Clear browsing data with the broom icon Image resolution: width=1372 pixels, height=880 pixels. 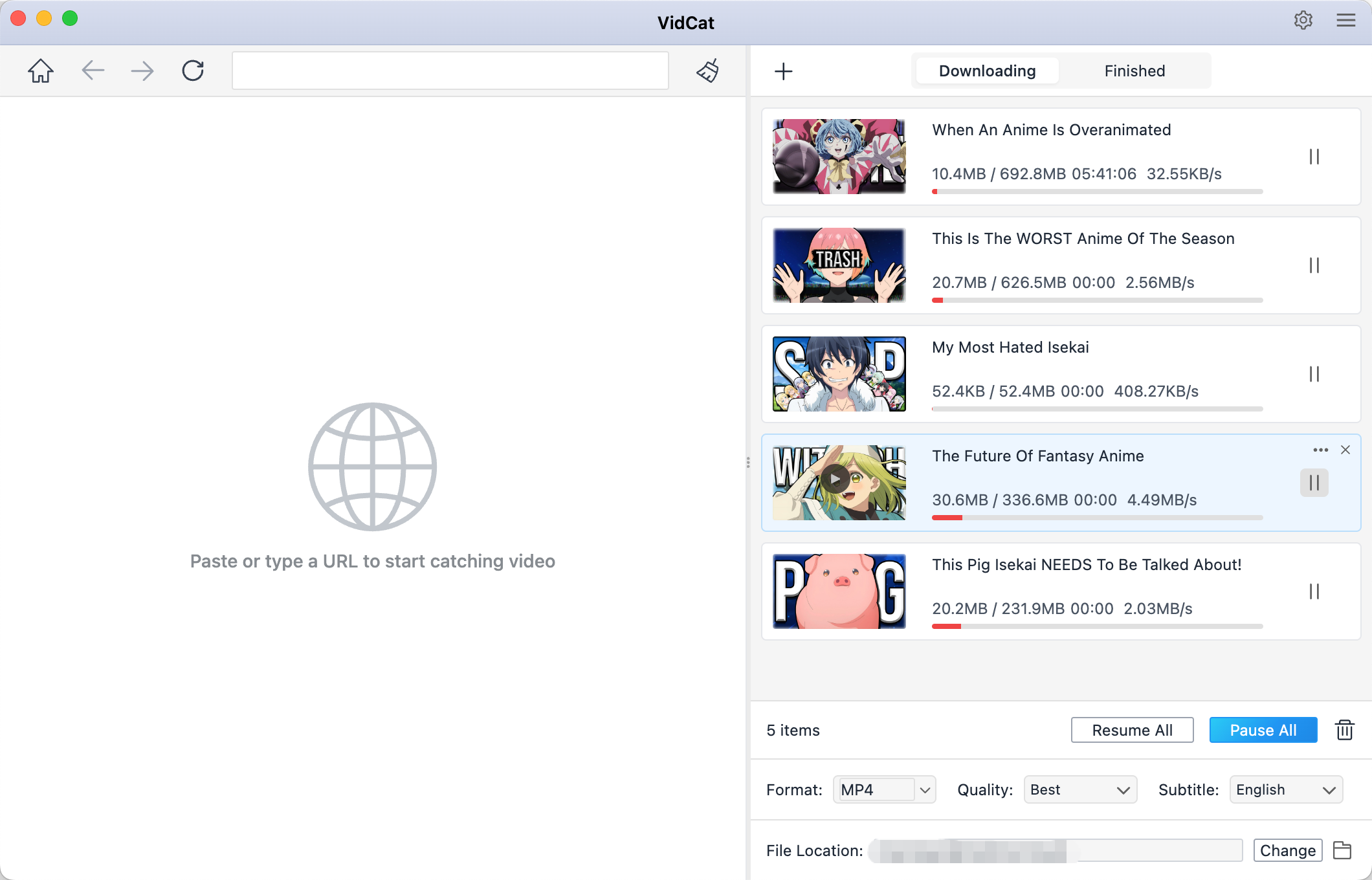[708, 71]
